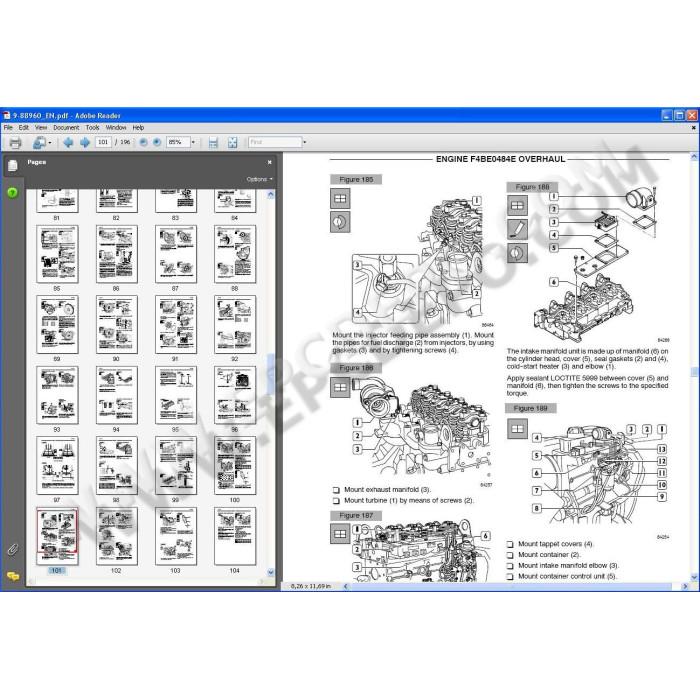Click the zoom in button

157,142
